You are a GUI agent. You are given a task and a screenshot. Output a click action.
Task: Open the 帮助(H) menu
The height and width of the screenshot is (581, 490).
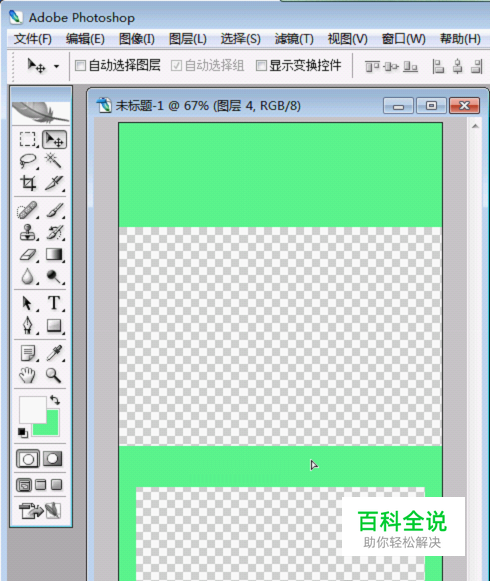[460, 39]
